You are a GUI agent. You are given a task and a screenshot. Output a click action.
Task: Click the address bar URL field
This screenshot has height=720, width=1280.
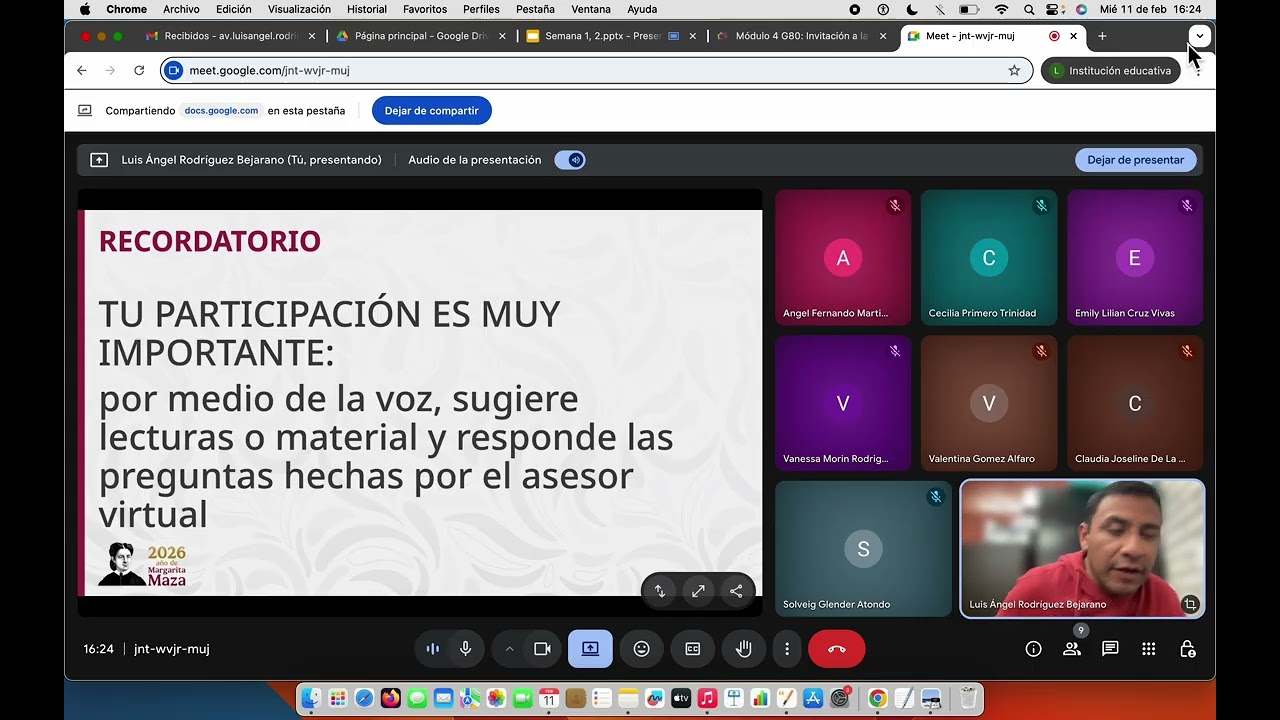tap(596, 71)
